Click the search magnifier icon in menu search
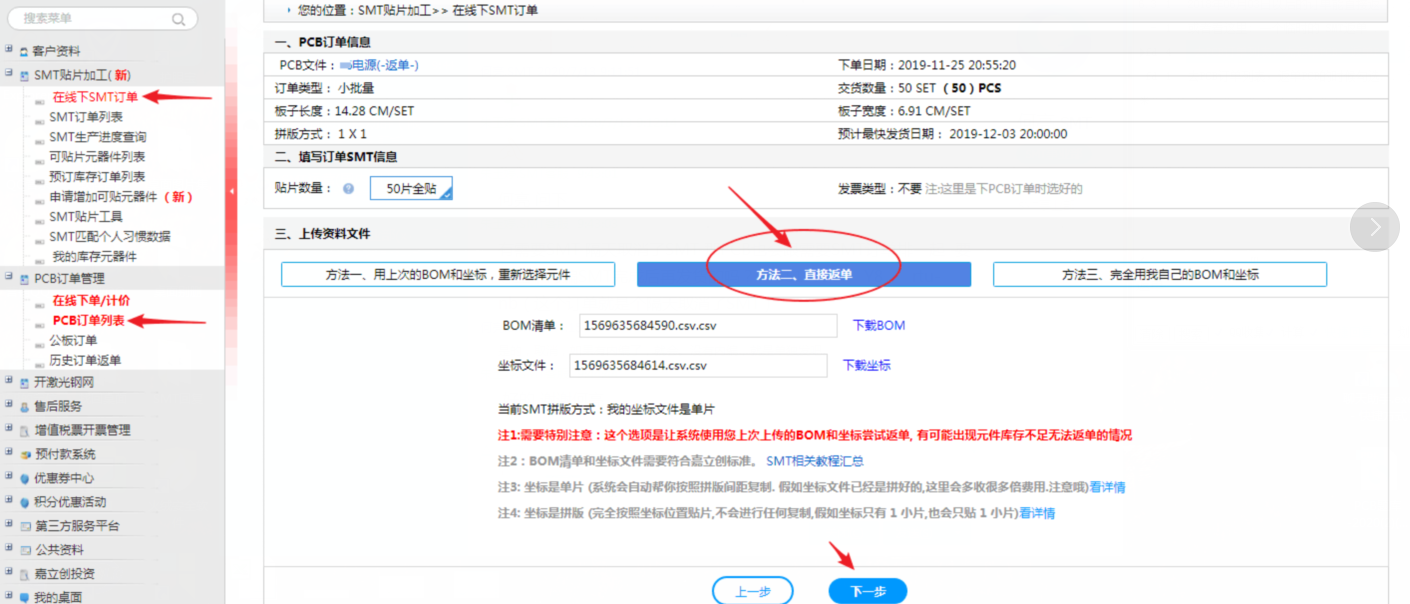This screenshot has height=604, width=1410. (178, 19)
